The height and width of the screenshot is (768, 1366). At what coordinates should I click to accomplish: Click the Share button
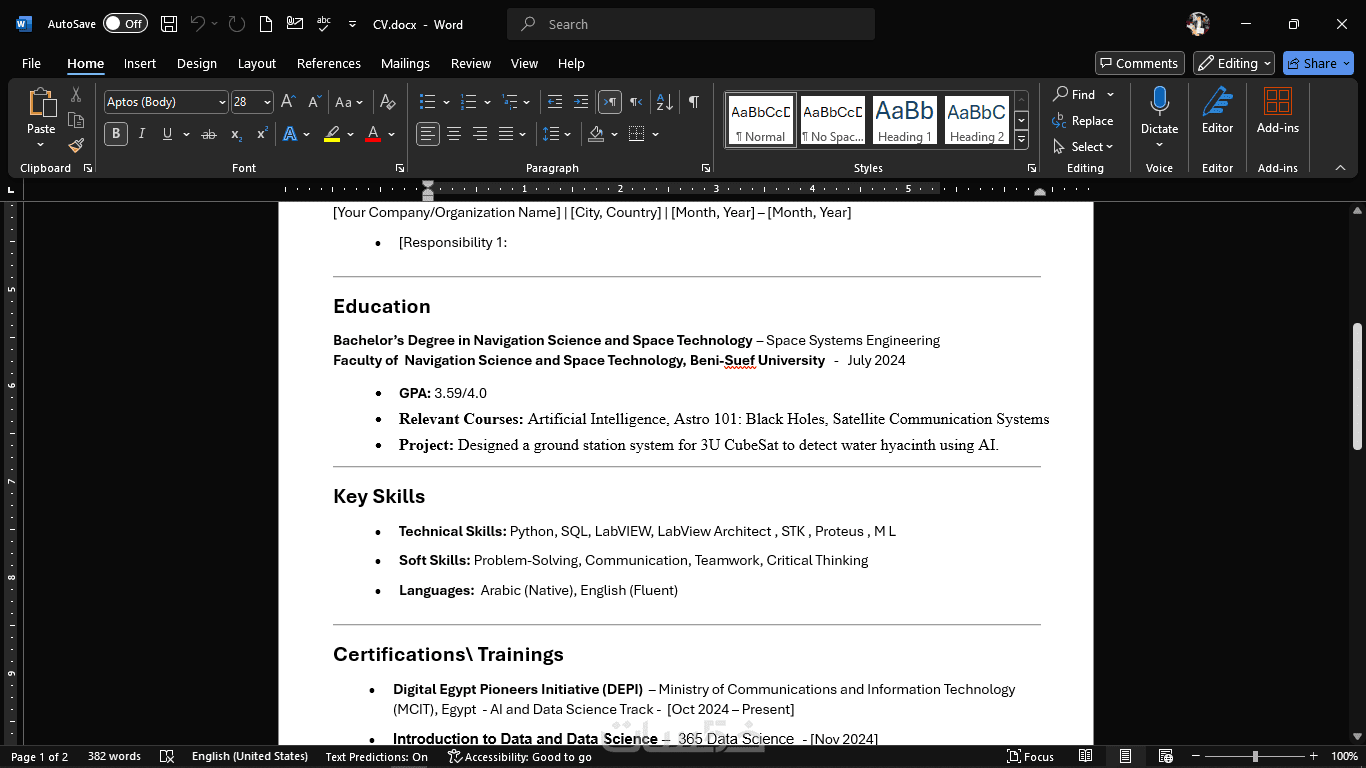[1318, 63]
